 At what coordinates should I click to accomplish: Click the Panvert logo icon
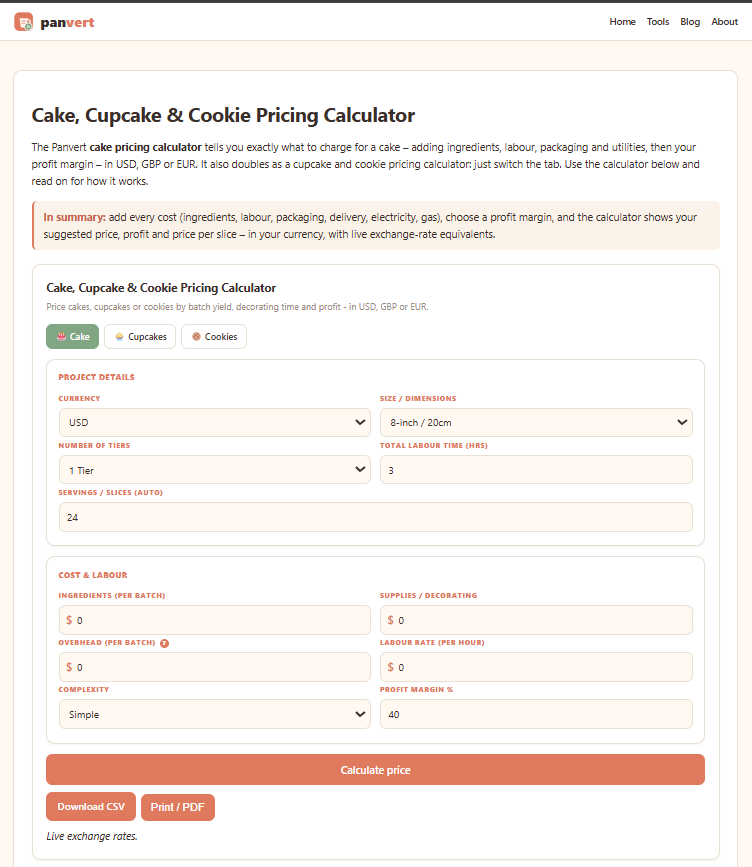[23, 22]
